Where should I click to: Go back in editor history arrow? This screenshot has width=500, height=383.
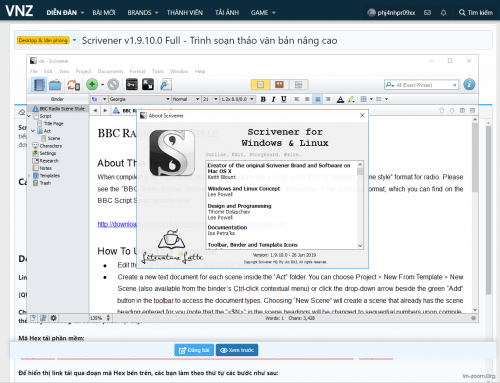point(95,110)
